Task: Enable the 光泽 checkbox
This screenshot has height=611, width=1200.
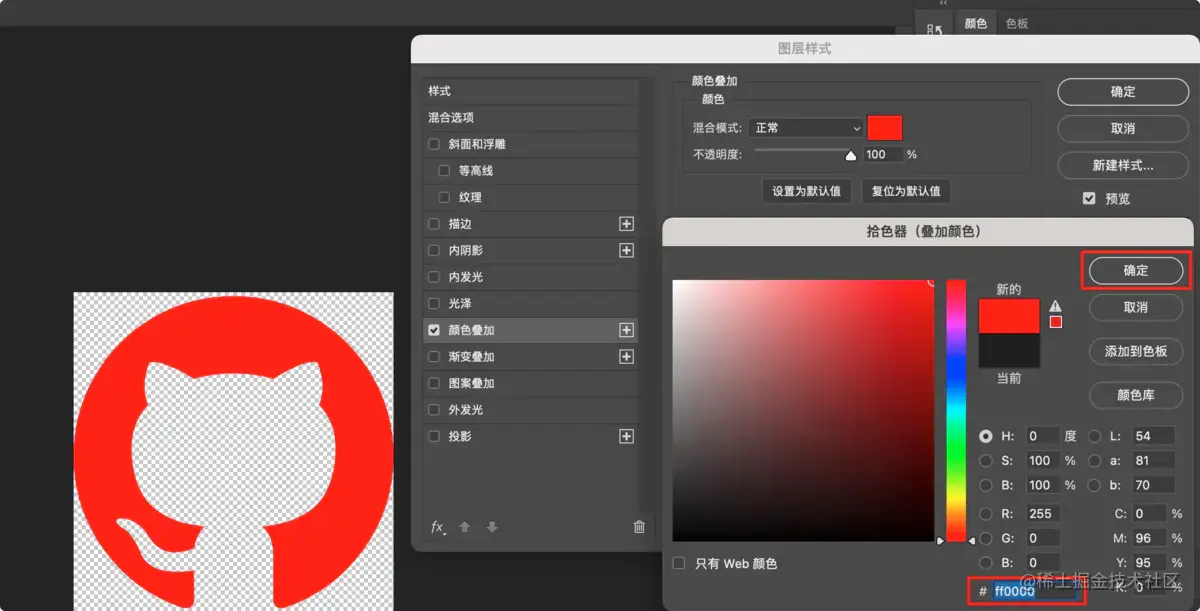Action: point(434,303)
